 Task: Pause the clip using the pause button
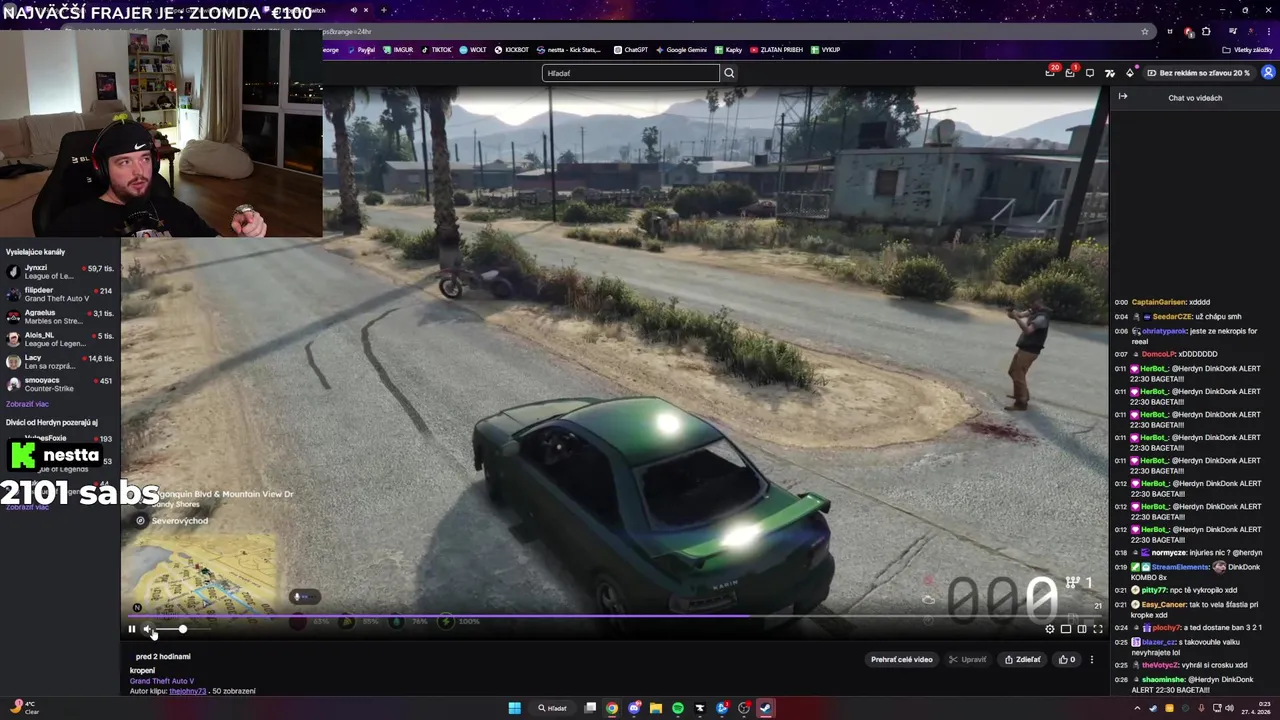[x=131, y=629]
